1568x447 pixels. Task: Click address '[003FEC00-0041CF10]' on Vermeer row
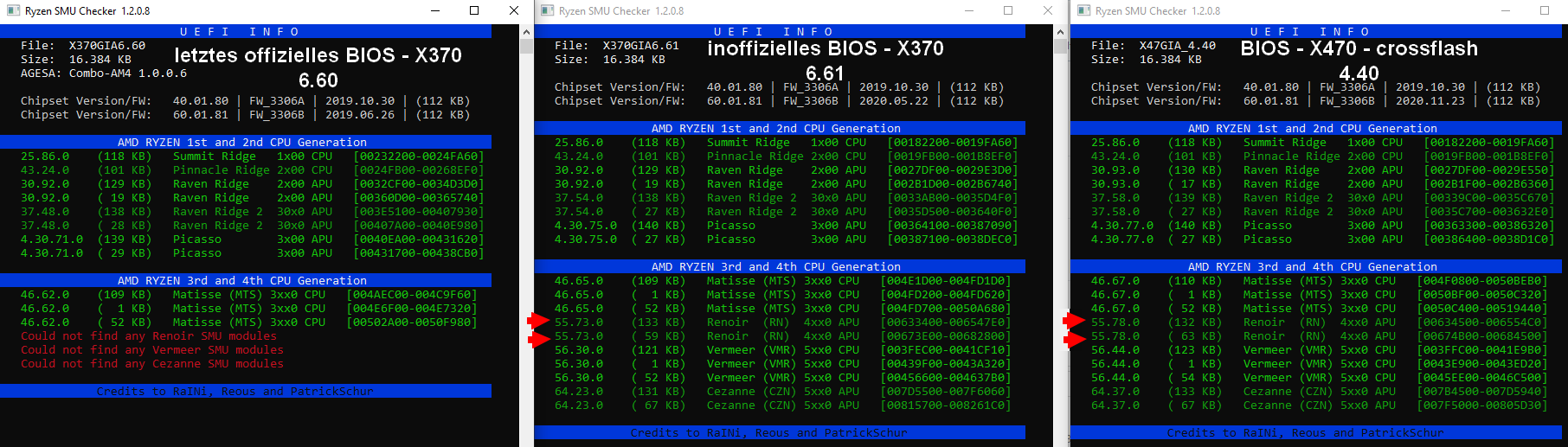pos(946,350)
